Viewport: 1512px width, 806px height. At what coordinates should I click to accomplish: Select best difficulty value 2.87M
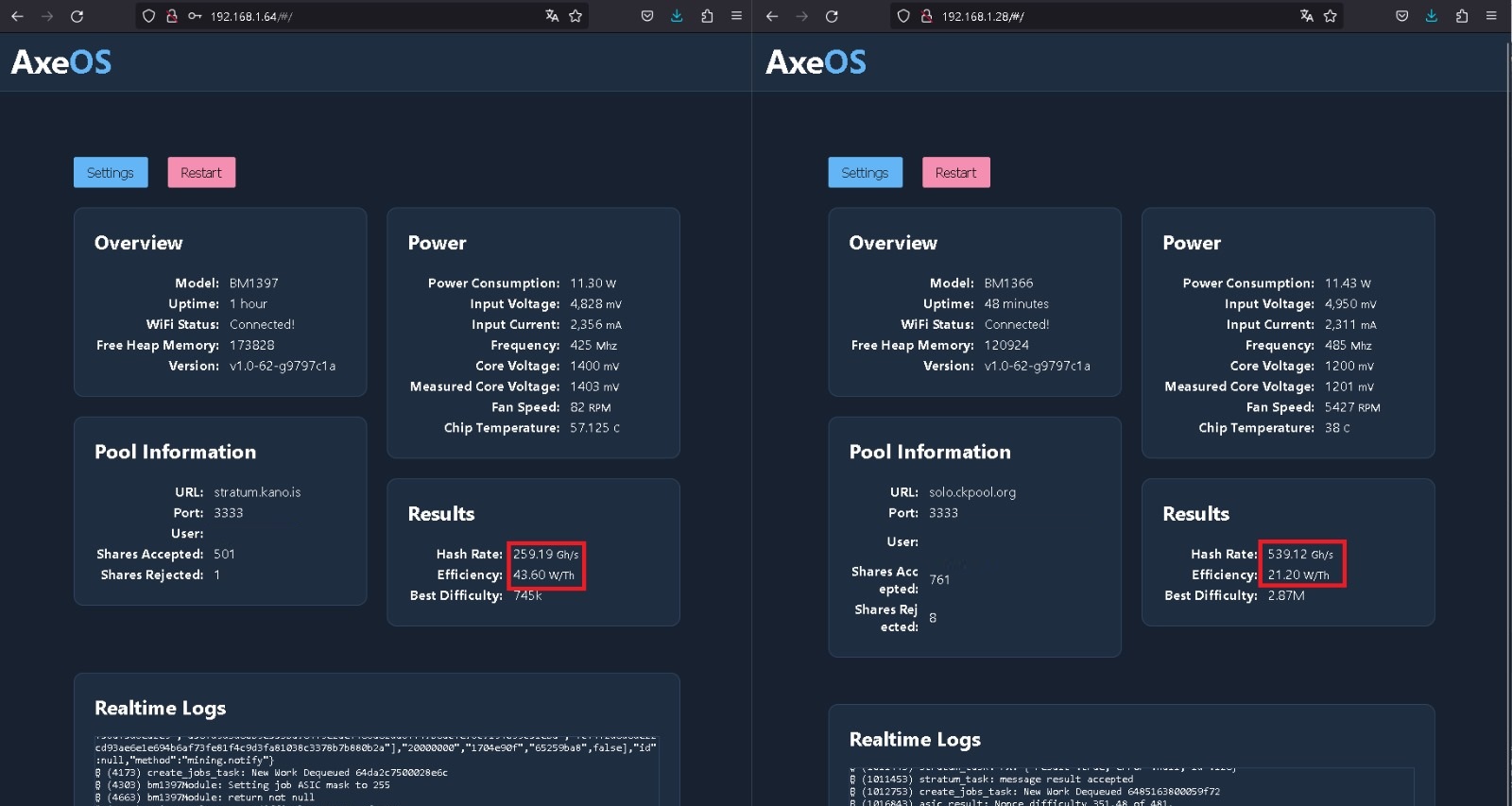(1286, 595)
